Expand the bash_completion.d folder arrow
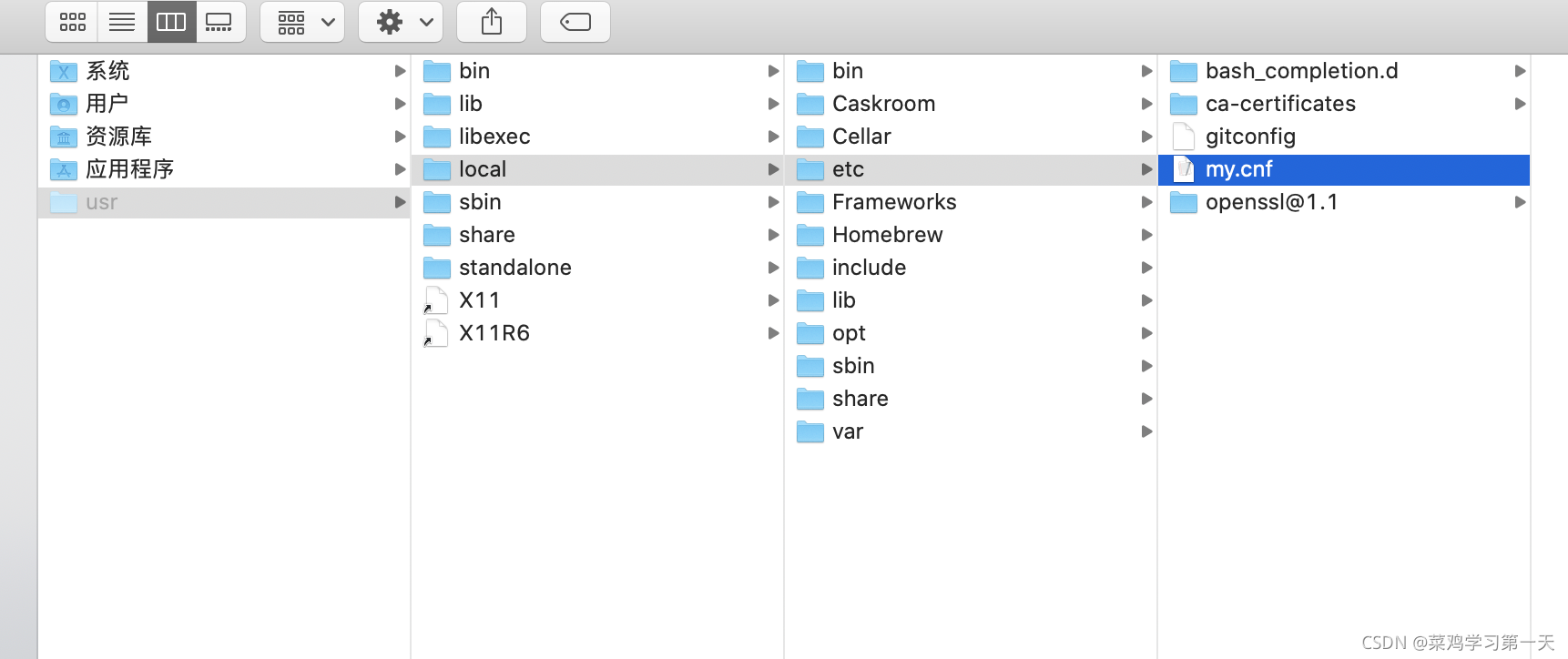 point(1520,71)
